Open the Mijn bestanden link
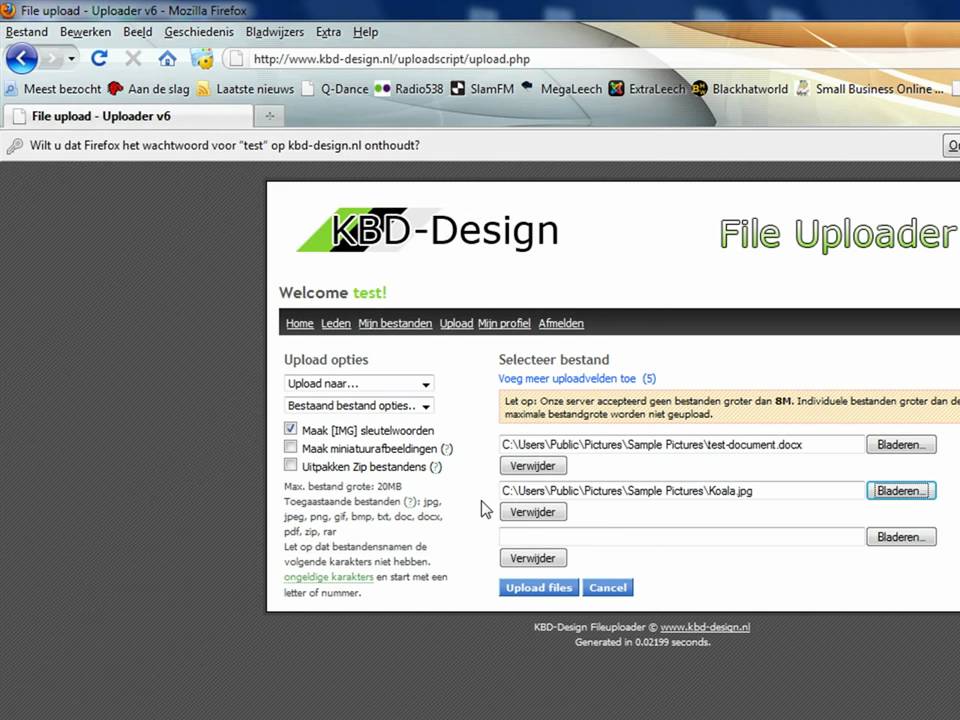Image resolution: width=960 pixels, height=720 pixels. pyautogui.click(x=395, y=323)
